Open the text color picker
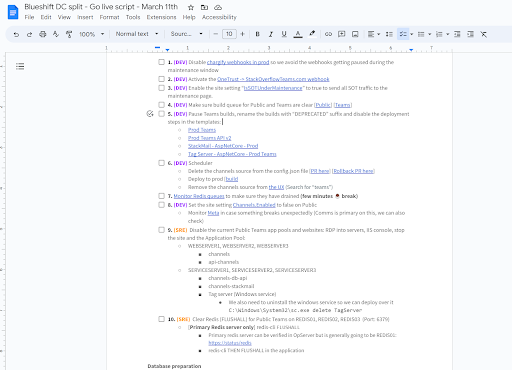512x370 pixels. (298, 34)
